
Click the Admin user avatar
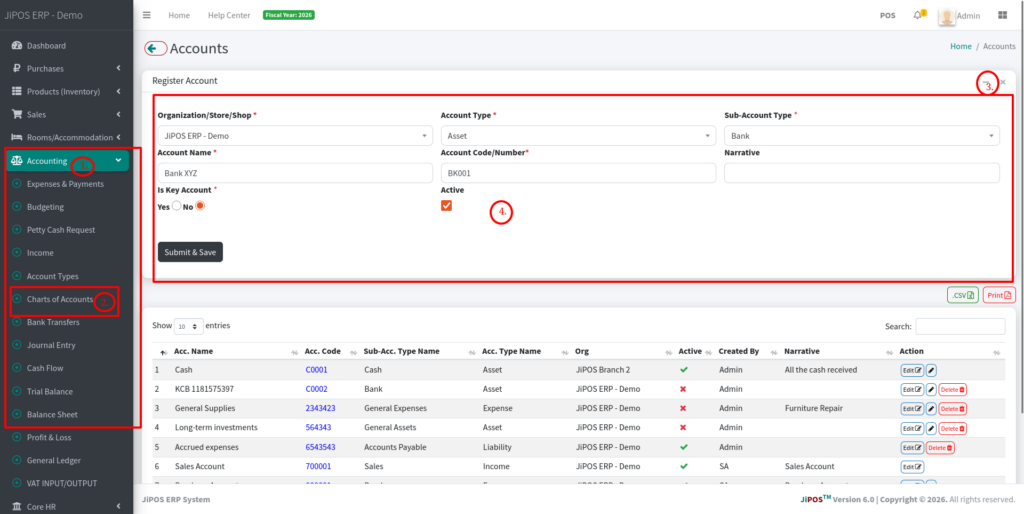point(947,16)
